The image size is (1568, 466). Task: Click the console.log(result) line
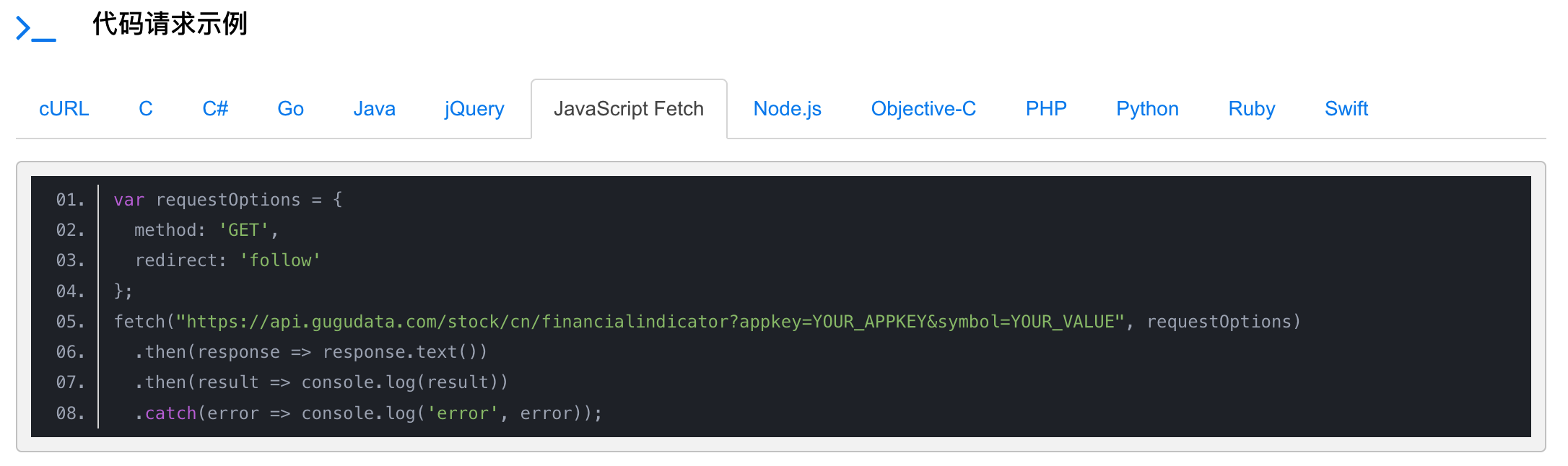[x=321, y=382]
